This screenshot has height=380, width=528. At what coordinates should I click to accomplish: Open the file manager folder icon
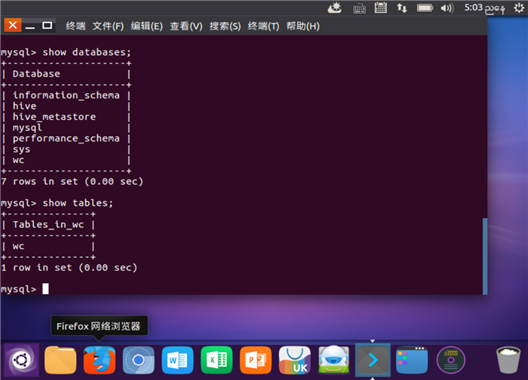point(60,360)
